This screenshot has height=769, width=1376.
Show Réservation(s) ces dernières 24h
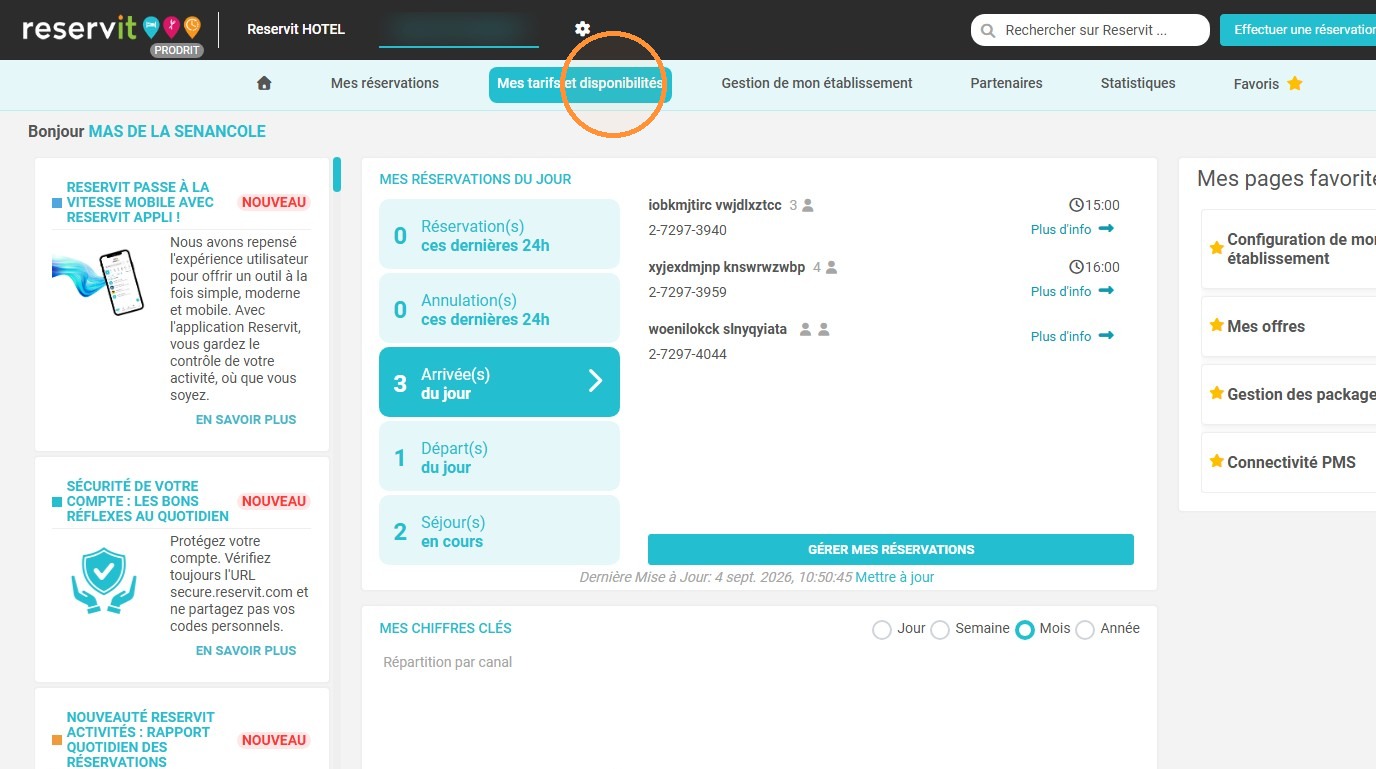pos(499,235)
